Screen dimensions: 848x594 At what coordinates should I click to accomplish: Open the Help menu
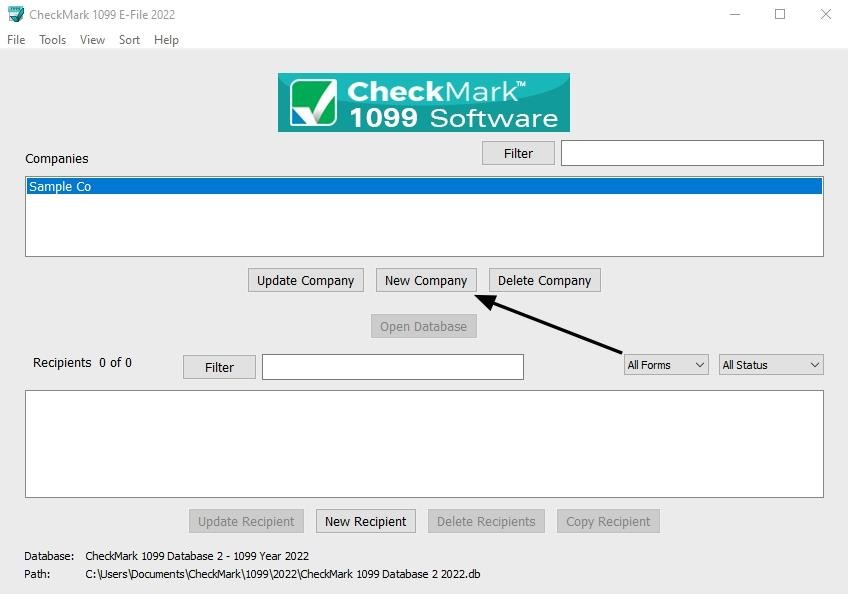166,40
